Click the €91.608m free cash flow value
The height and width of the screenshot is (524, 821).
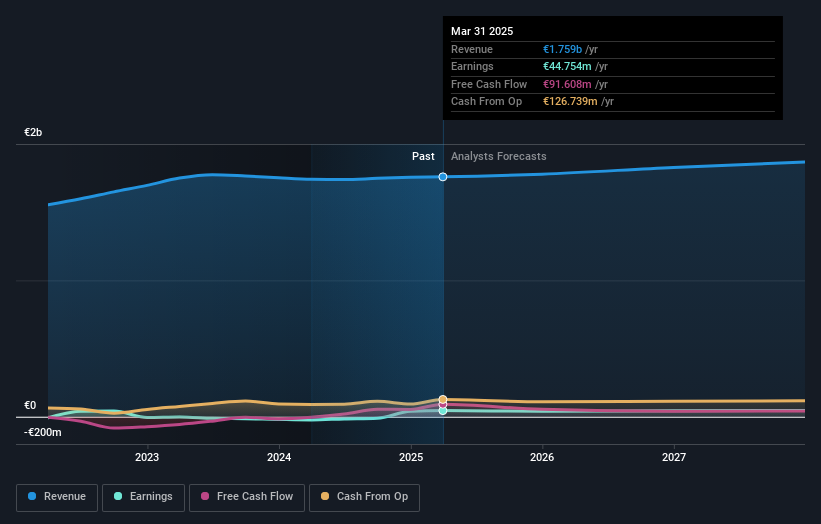[x=567, y=84]
